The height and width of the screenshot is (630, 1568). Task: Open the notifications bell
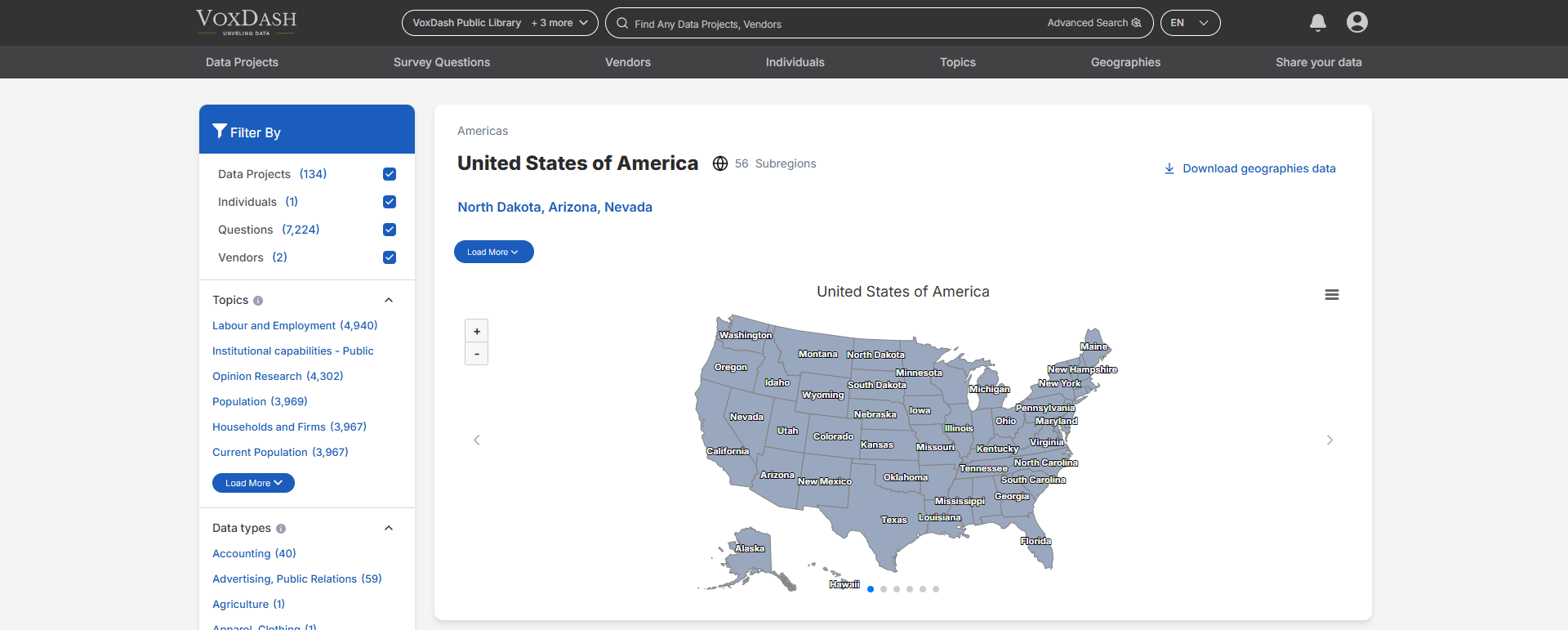click(x=1317, y=23)
